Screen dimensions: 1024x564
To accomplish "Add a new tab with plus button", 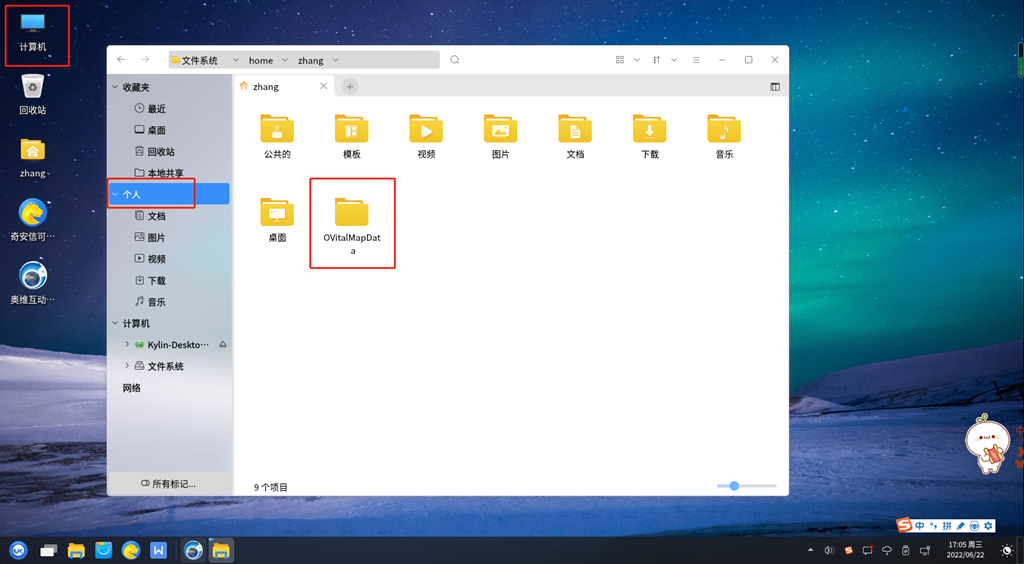I will 350,87.
